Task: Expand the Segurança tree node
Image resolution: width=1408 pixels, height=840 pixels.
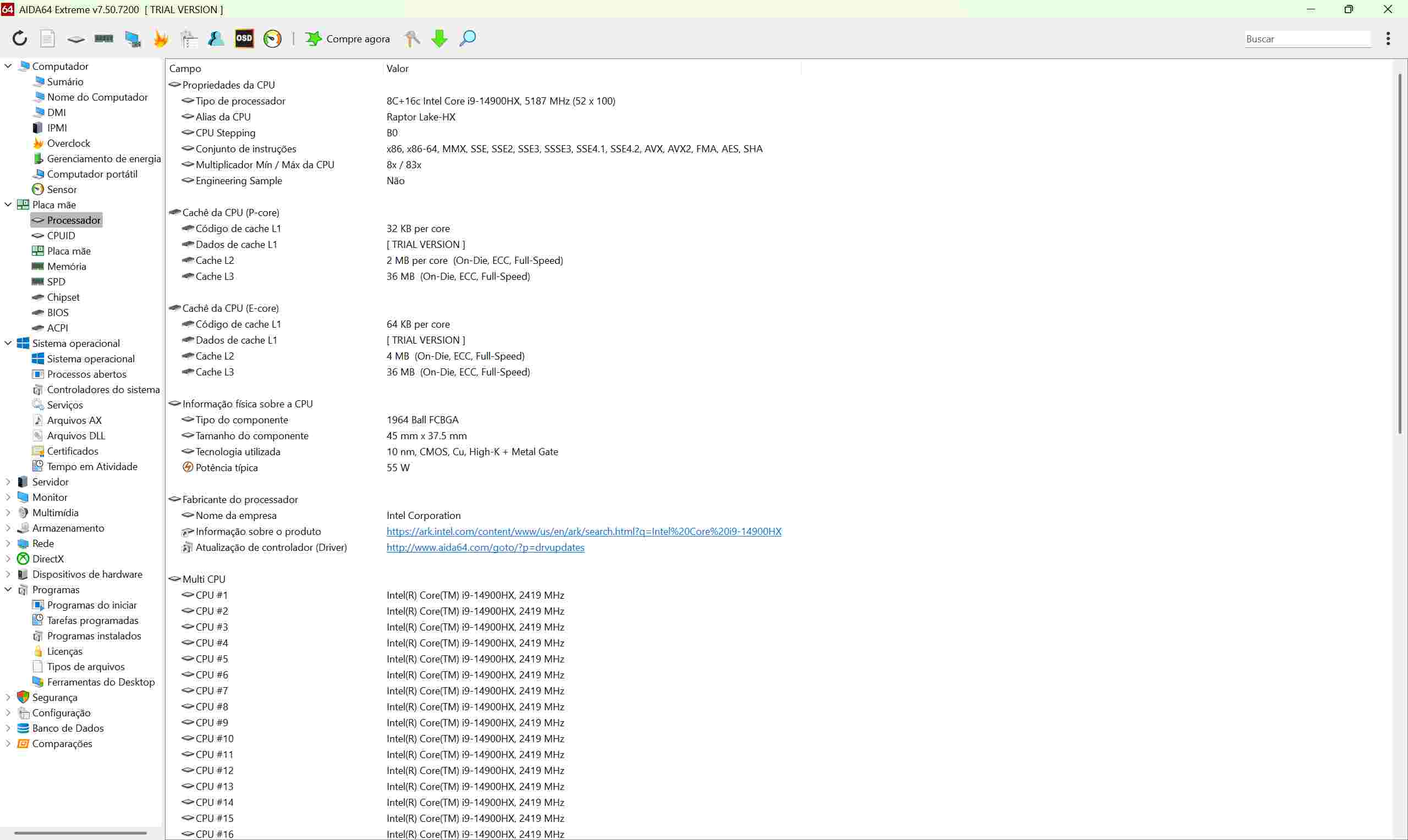Action: [8, 698]
